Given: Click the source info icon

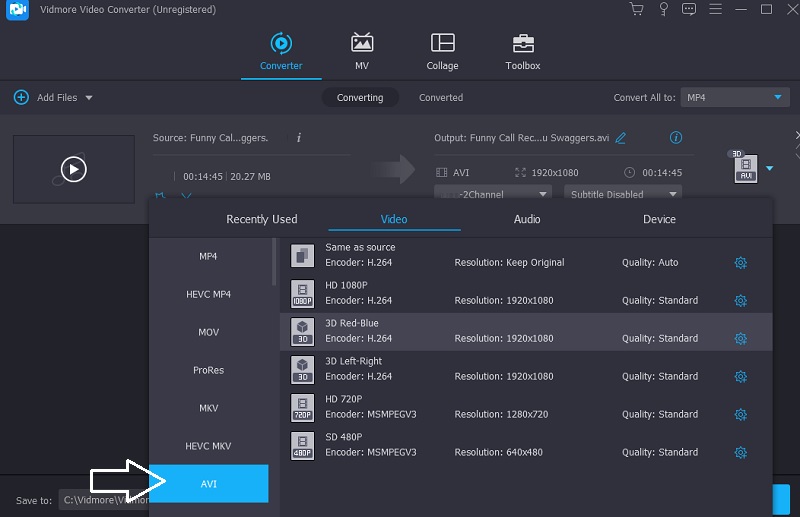Looking at the screenshot, I should (299, 137).
